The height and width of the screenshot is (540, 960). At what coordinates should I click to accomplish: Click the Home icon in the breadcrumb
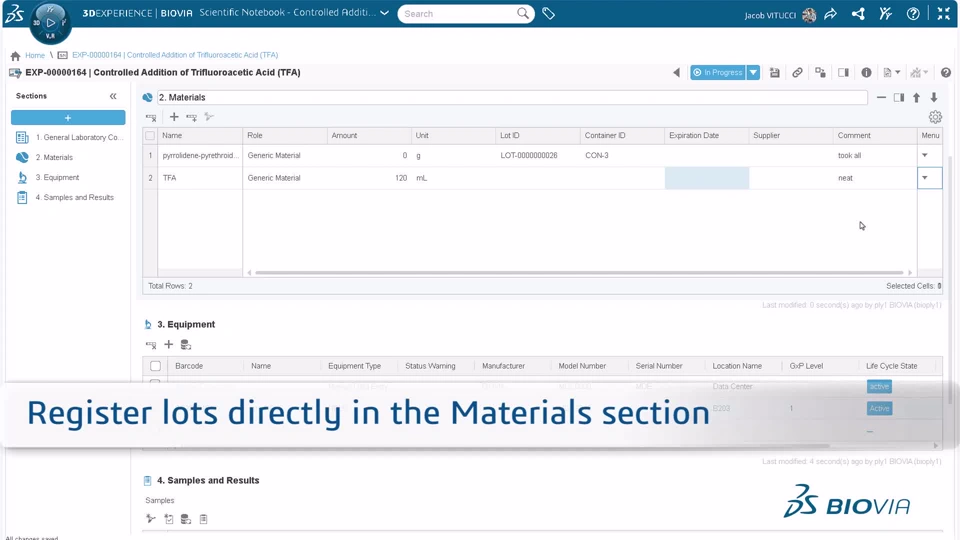15,55
